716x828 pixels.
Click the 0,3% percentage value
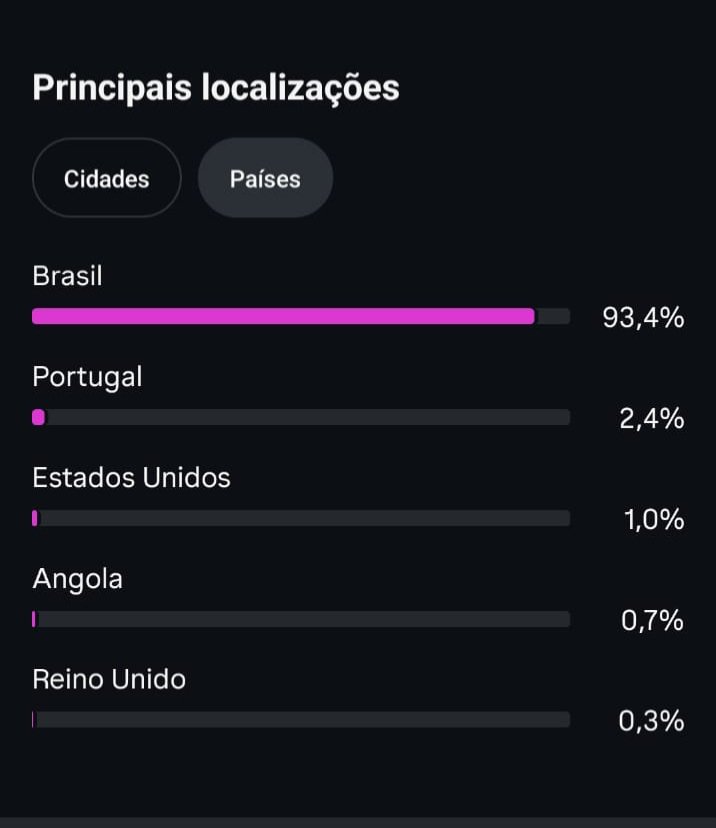point(651,720)
